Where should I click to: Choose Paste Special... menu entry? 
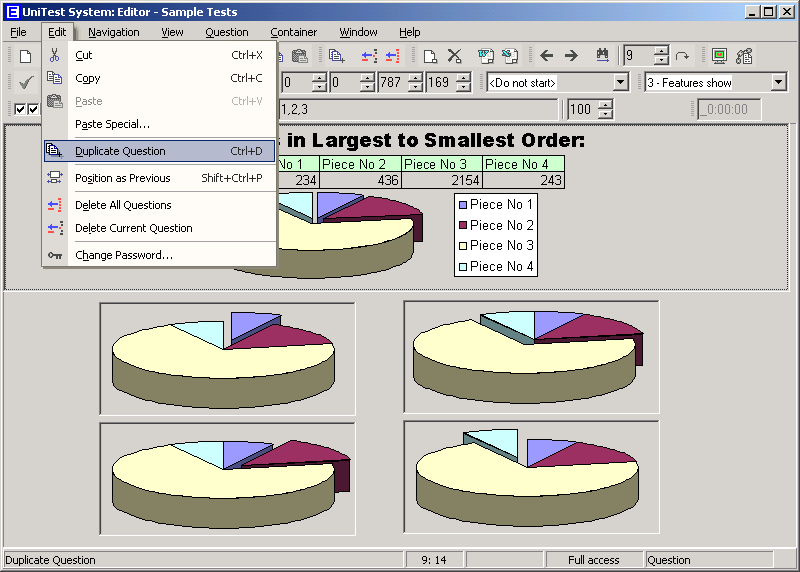coord(160,124)
